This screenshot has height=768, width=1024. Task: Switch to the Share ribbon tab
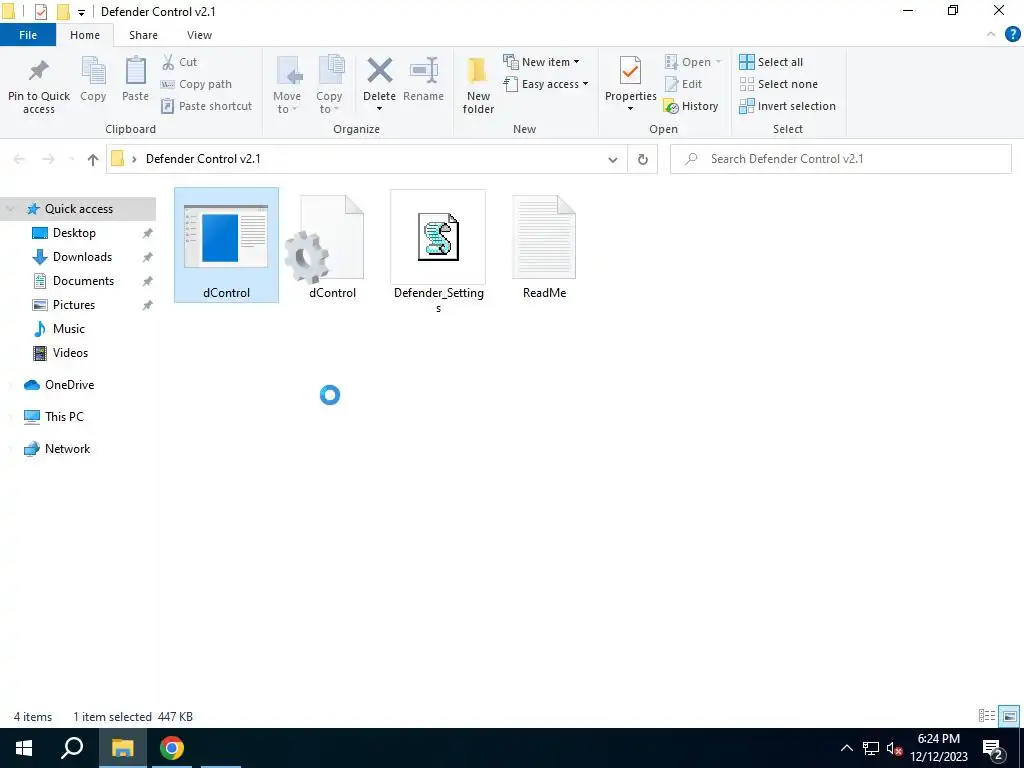(143, 35)
